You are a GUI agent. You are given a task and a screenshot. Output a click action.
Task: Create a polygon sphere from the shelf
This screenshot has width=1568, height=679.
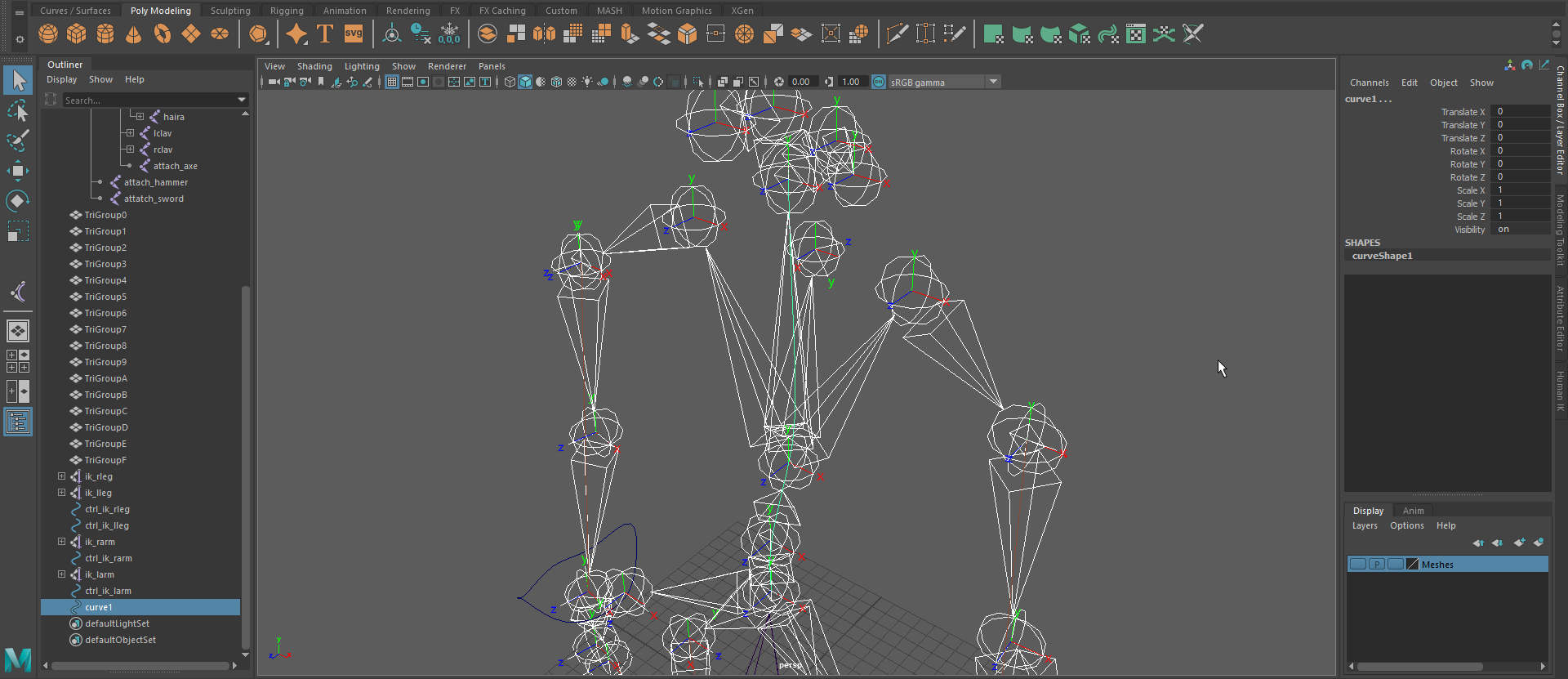click(x=48, y=34)
